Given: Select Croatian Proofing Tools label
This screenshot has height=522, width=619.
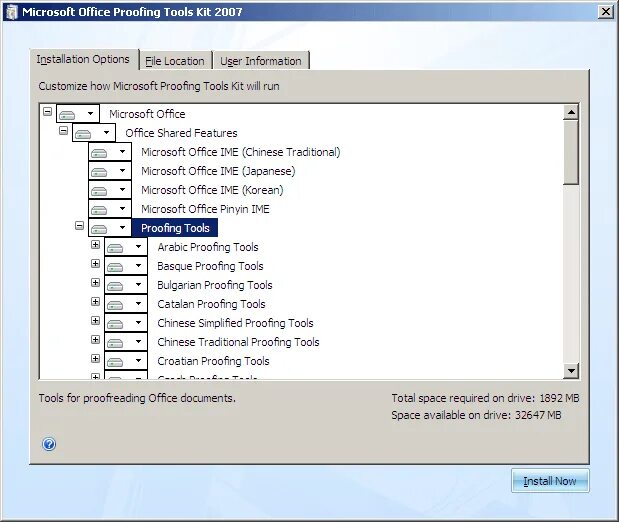Looking at the screenshot, I should point(213,361).
